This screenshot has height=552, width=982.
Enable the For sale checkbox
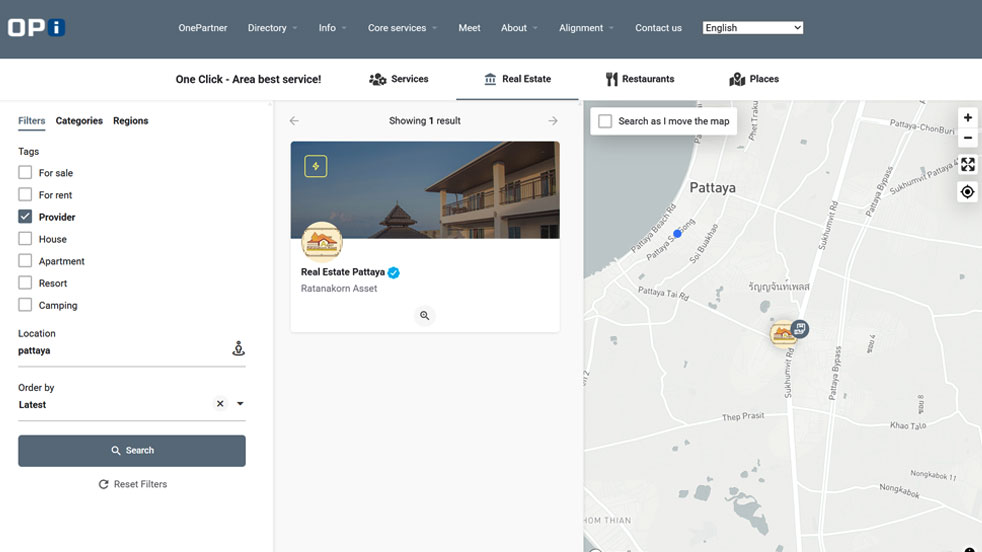tap(26, 173)
